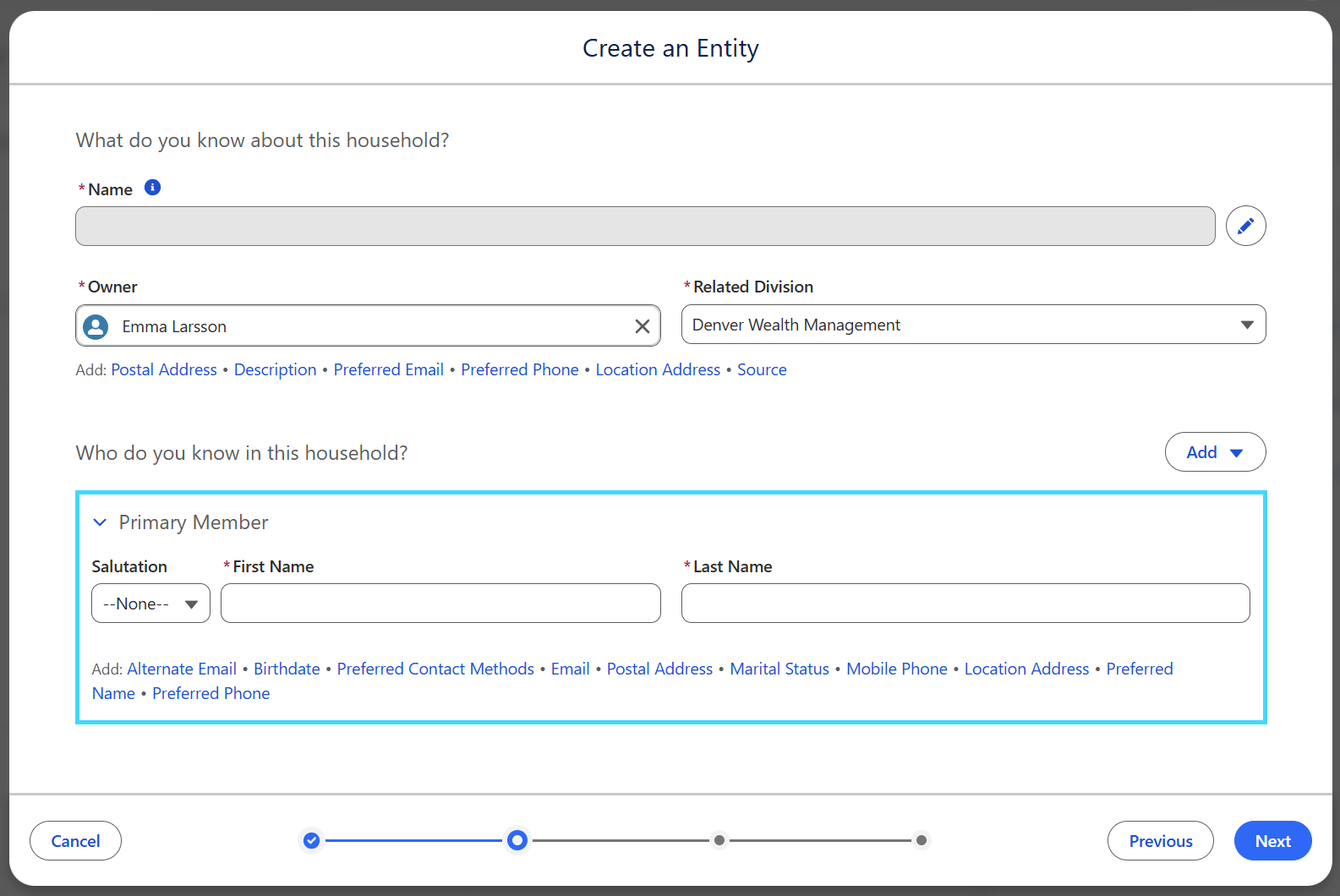Add Marital Status field

click(779, 669)
